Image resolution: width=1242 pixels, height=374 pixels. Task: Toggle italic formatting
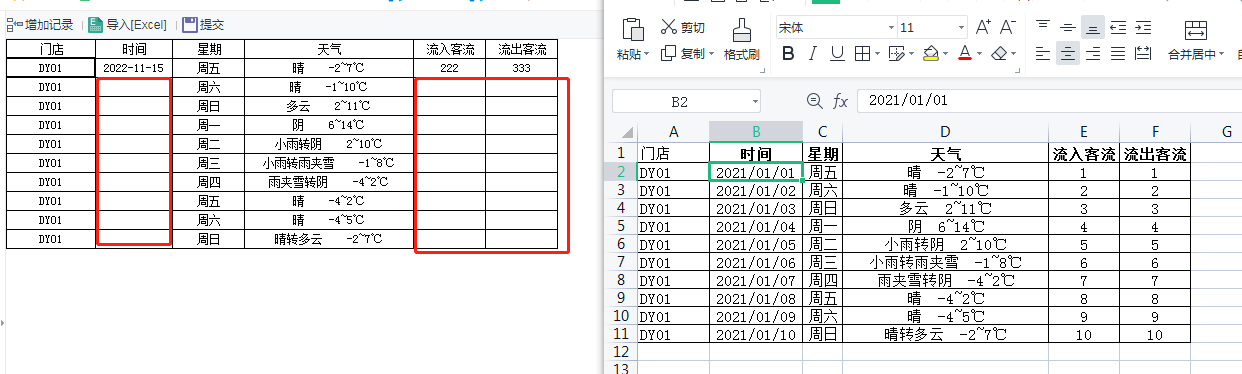click(x=813, y=53)
